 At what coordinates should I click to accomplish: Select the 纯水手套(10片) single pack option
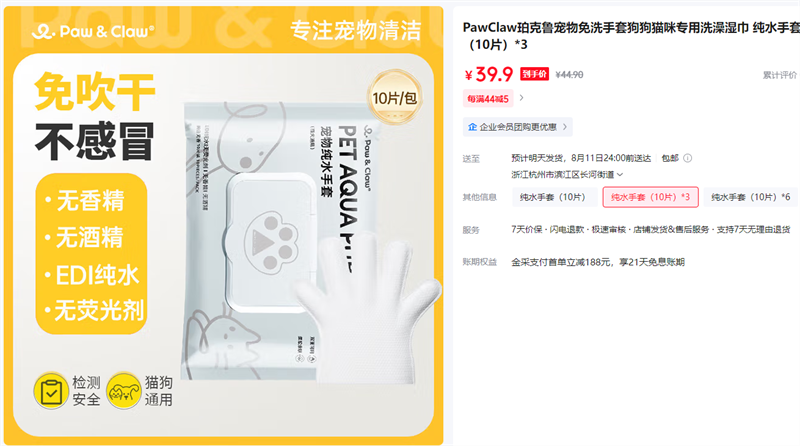pyautogui.click(x=554, y=197)
